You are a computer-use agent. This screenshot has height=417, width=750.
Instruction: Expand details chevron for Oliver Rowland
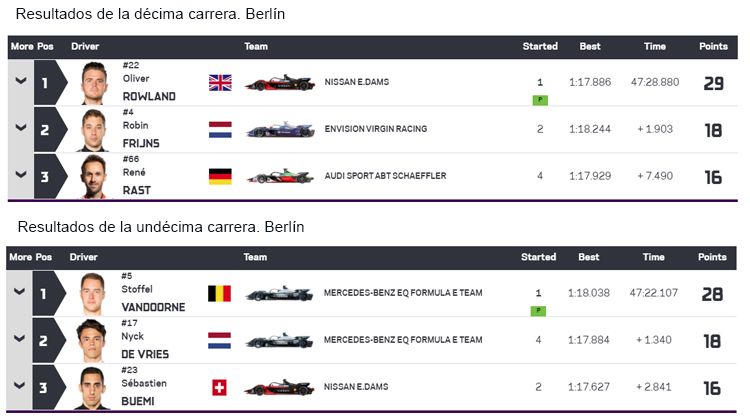21,81
